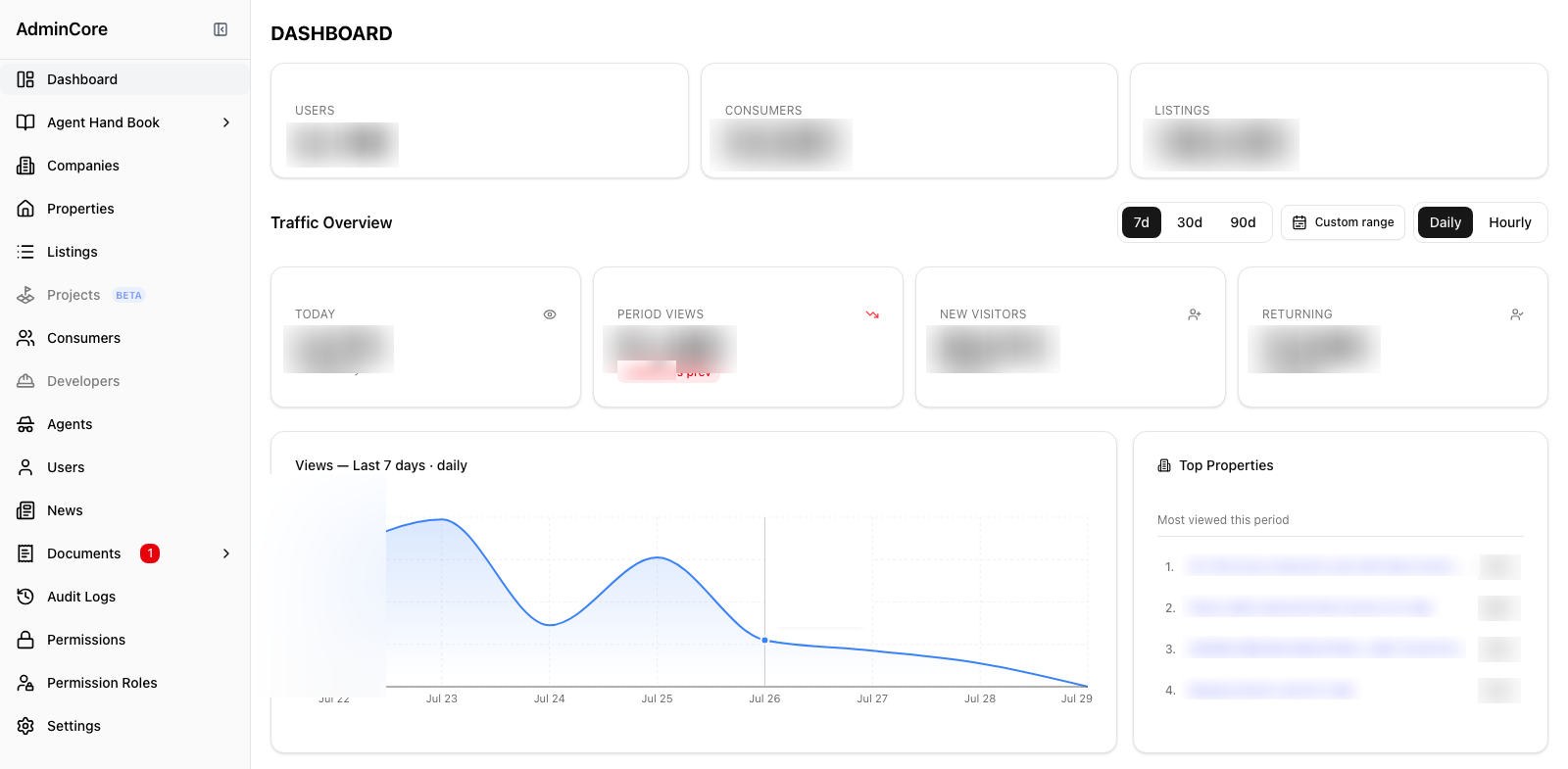The height and width of the screenshot is (769, 1568).
Task: Select Daily granularity
Action: click(1445, 222)
